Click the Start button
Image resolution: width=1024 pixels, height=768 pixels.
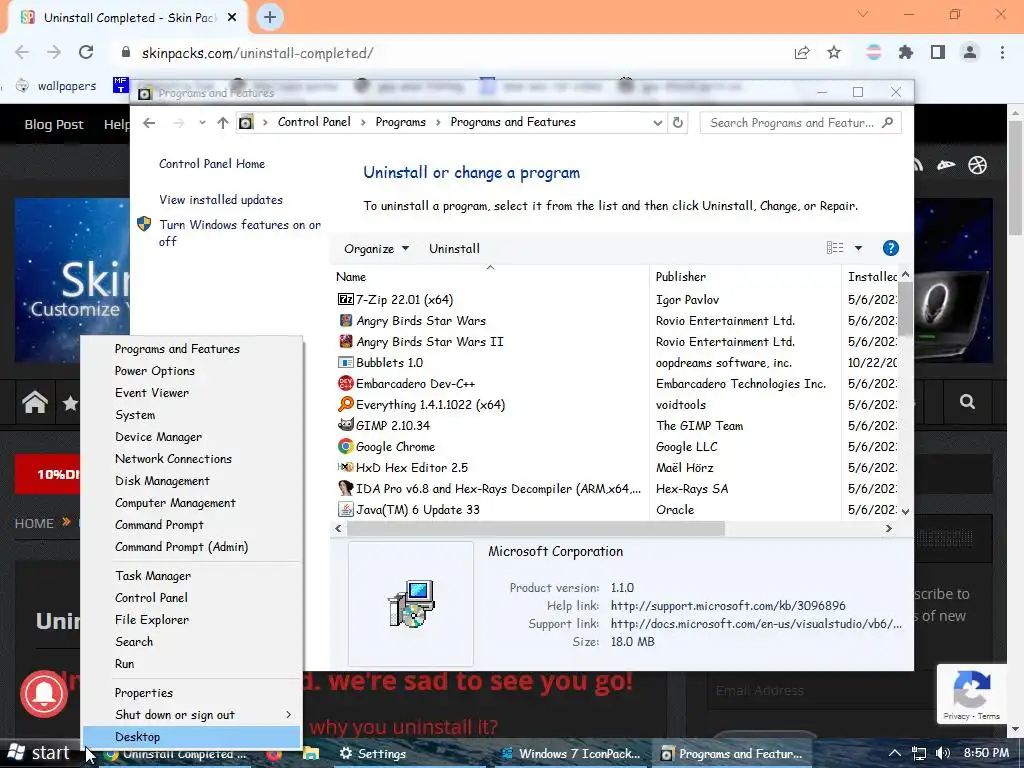pyautogui.click(x=39, y=753)
